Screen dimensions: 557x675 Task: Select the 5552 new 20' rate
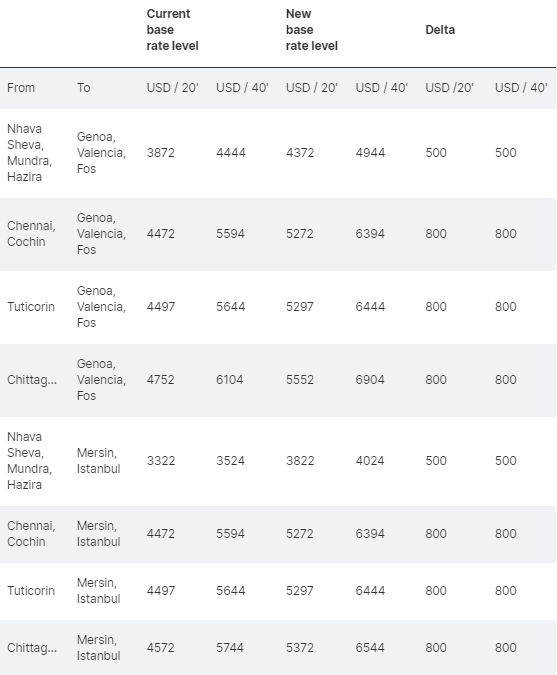click(300, 380)
